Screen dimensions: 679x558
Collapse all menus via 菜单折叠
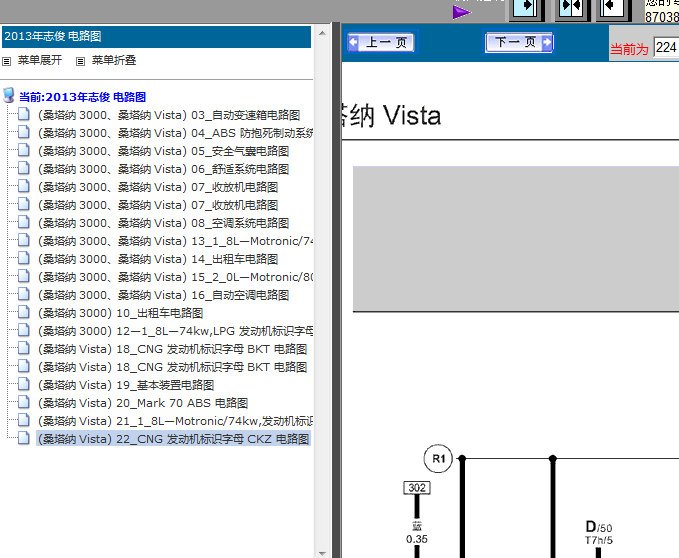(114, 60)
